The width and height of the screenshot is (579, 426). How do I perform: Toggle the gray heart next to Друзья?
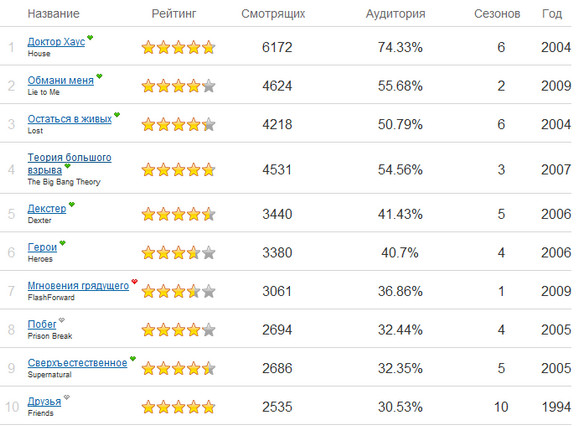coord(66,397)
